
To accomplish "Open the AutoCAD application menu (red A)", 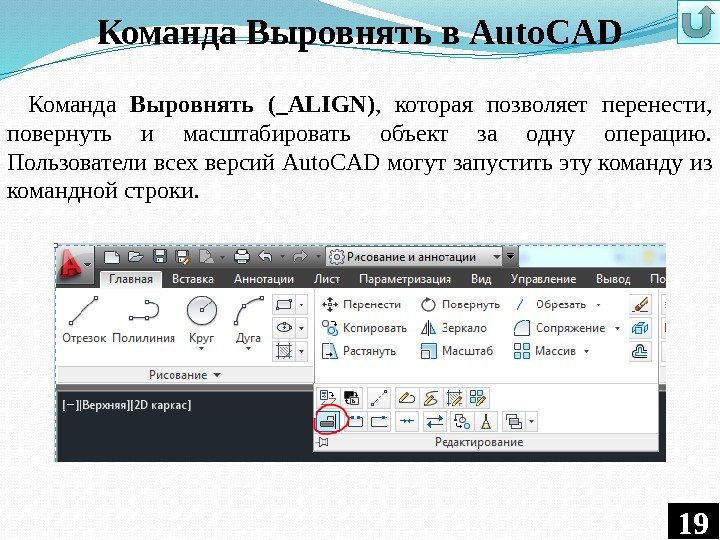I will tap(74, 266).
